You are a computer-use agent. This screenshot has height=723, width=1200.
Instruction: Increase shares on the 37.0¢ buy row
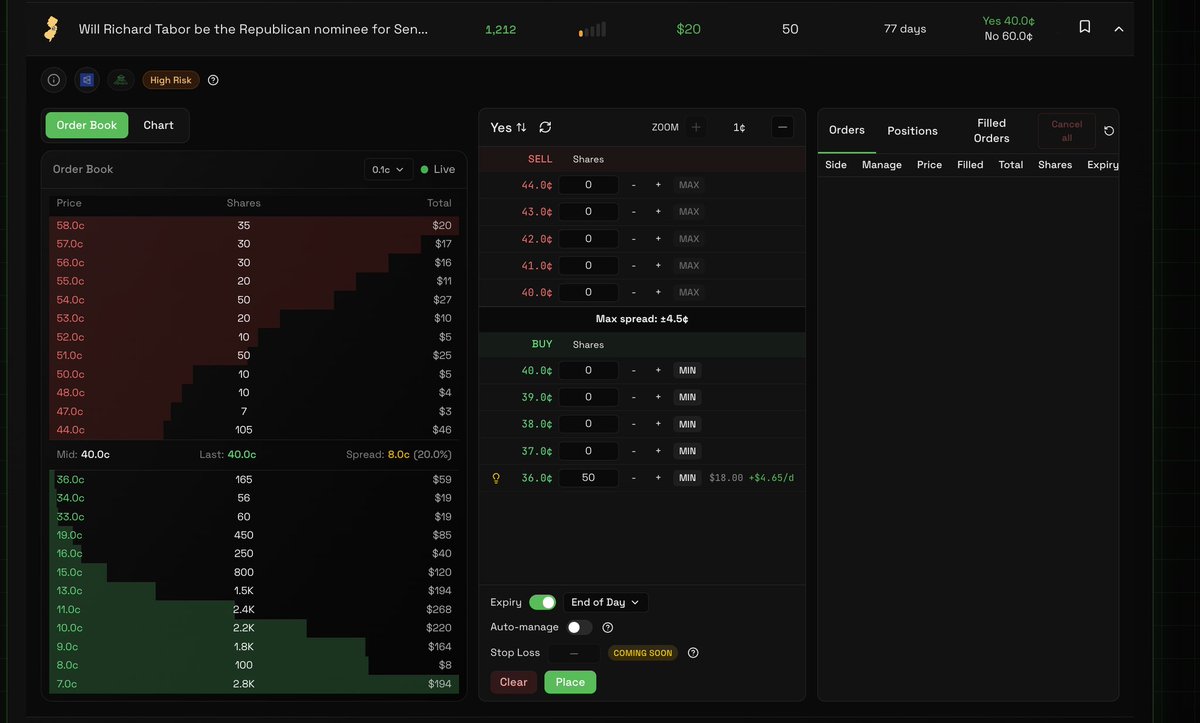click(x=658, y=451)
